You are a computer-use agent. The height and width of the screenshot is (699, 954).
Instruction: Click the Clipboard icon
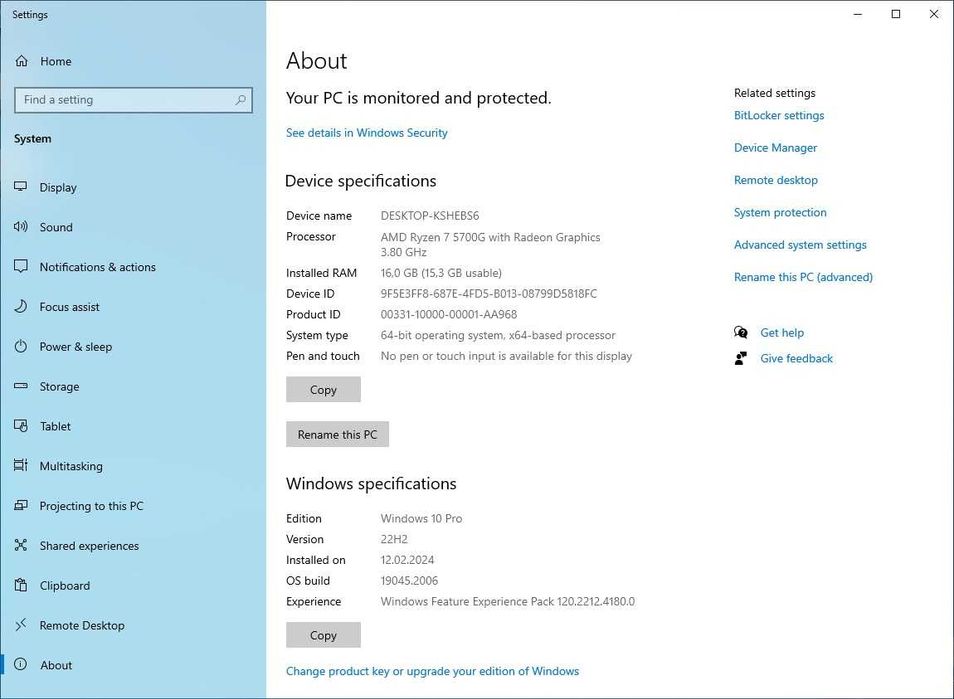pos(21,585)
